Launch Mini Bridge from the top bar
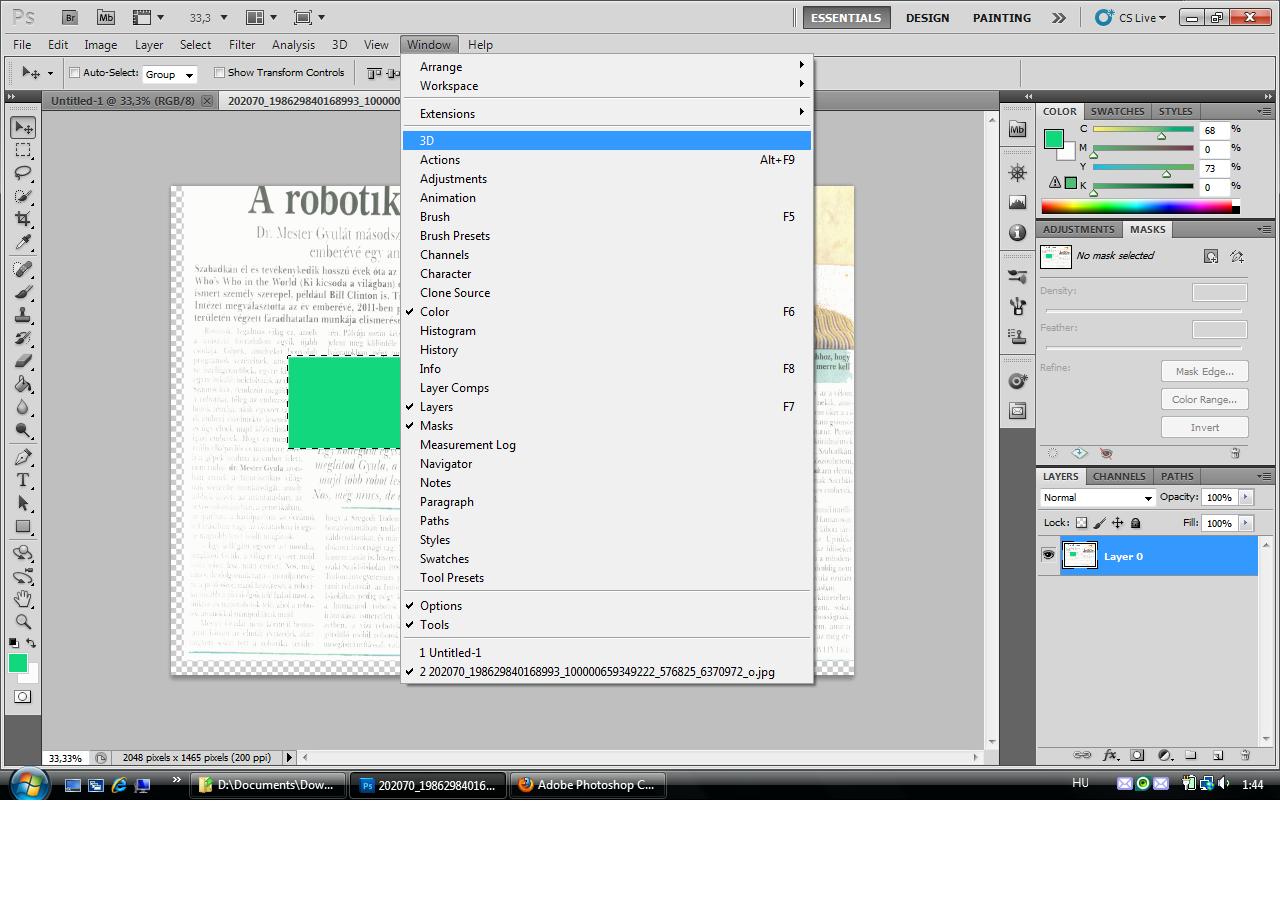1280x901 pixels. [x=104, y=17]
